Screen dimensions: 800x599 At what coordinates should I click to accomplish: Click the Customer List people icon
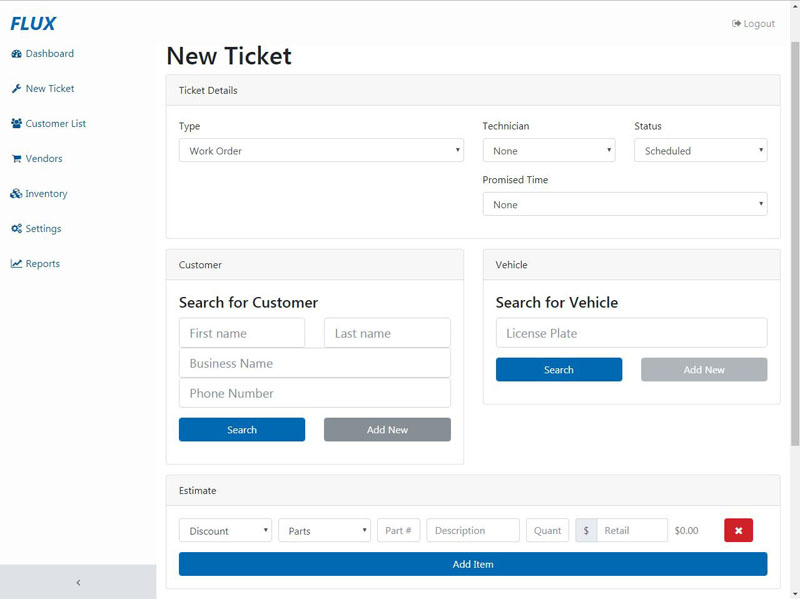tap(16, 124)
